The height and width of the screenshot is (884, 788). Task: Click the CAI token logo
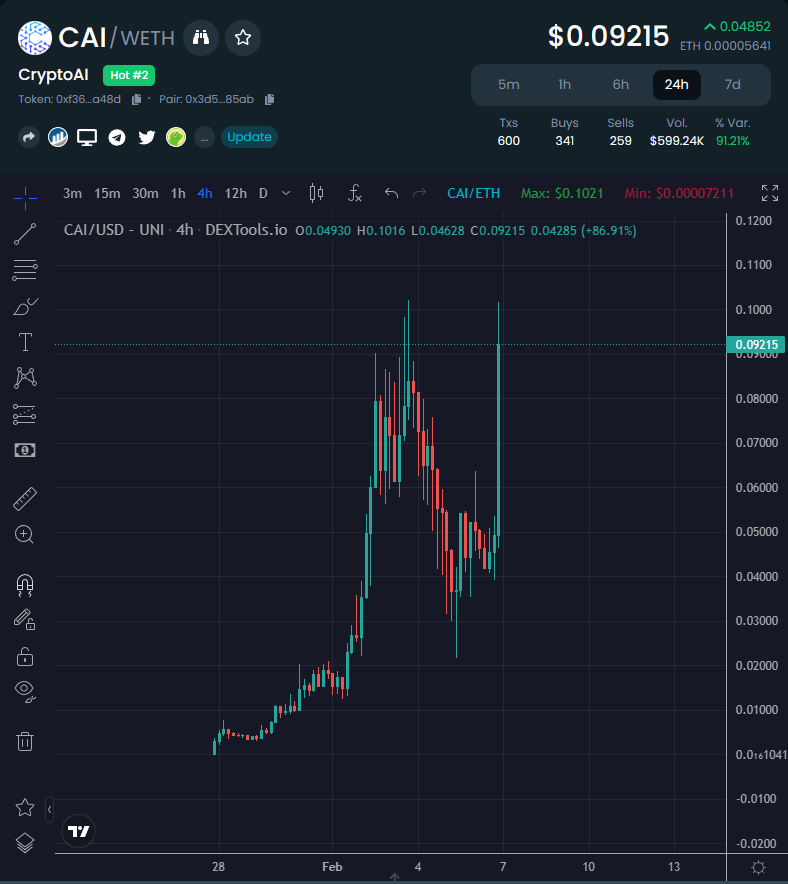pyautogui.click(x=35, y=38)
